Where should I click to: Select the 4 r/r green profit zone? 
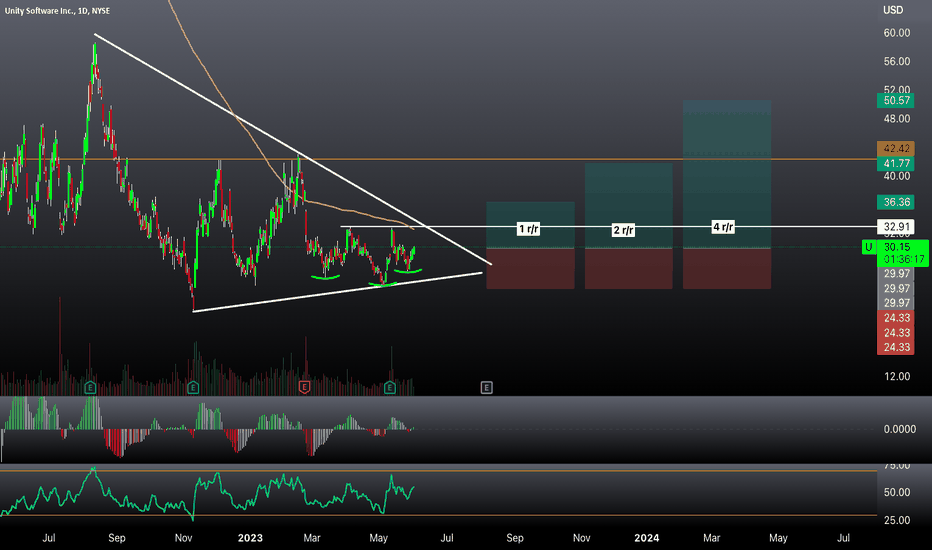(727, 174)
